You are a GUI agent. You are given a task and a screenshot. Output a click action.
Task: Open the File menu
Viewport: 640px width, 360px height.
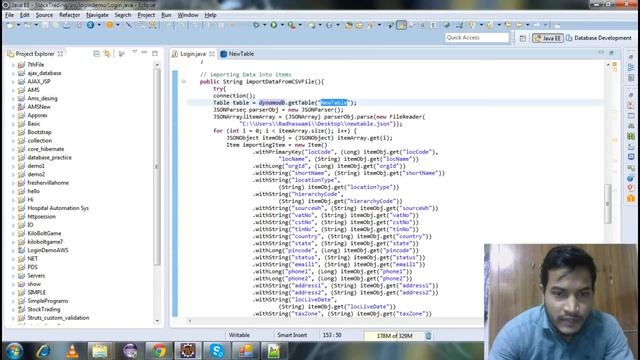(x=9, y=15)
